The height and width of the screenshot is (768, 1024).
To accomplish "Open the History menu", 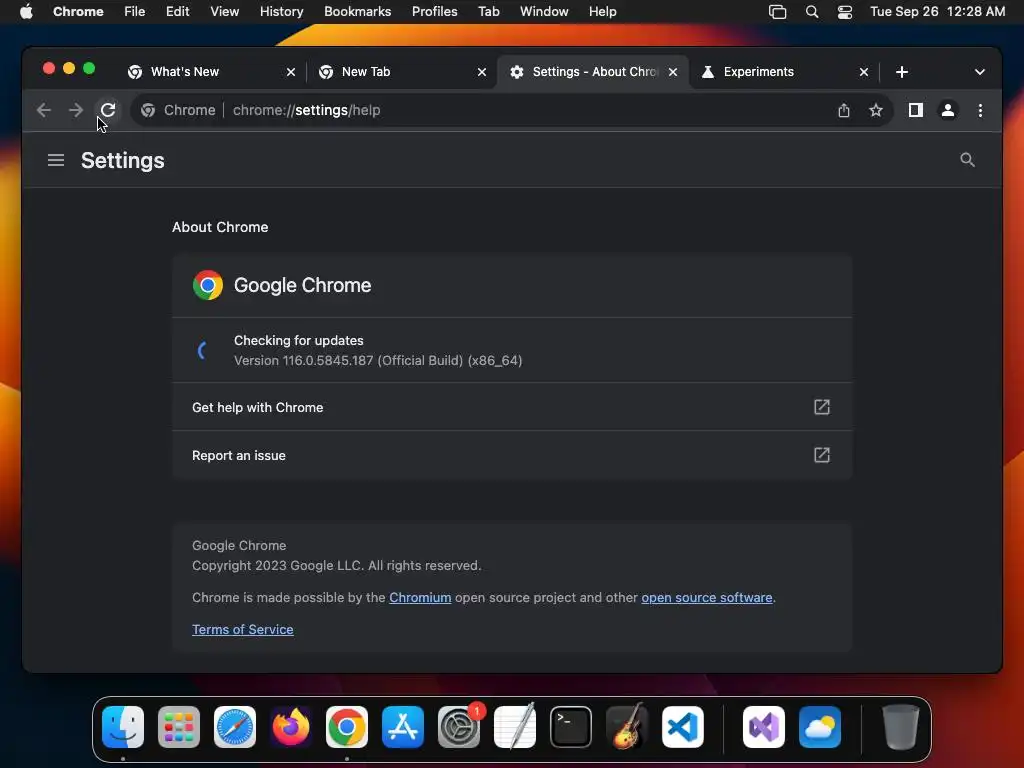I will click(281, 12).
